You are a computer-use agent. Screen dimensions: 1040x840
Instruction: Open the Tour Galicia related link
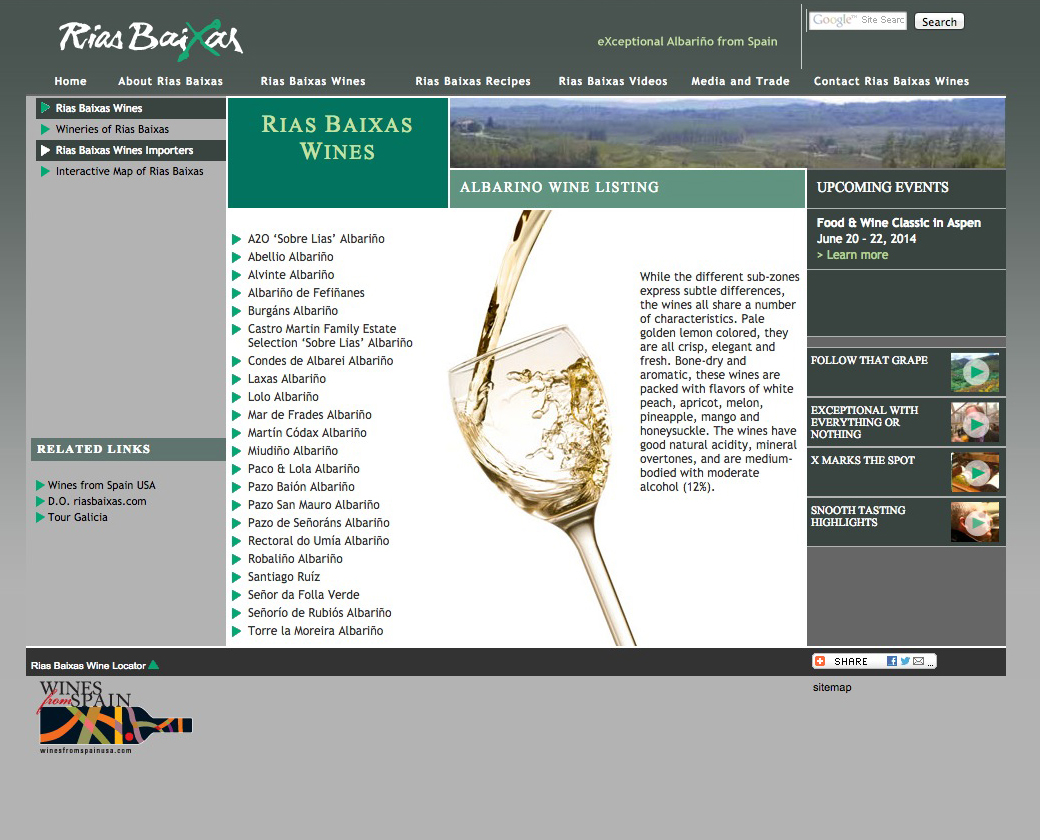(x=78, y=517)
